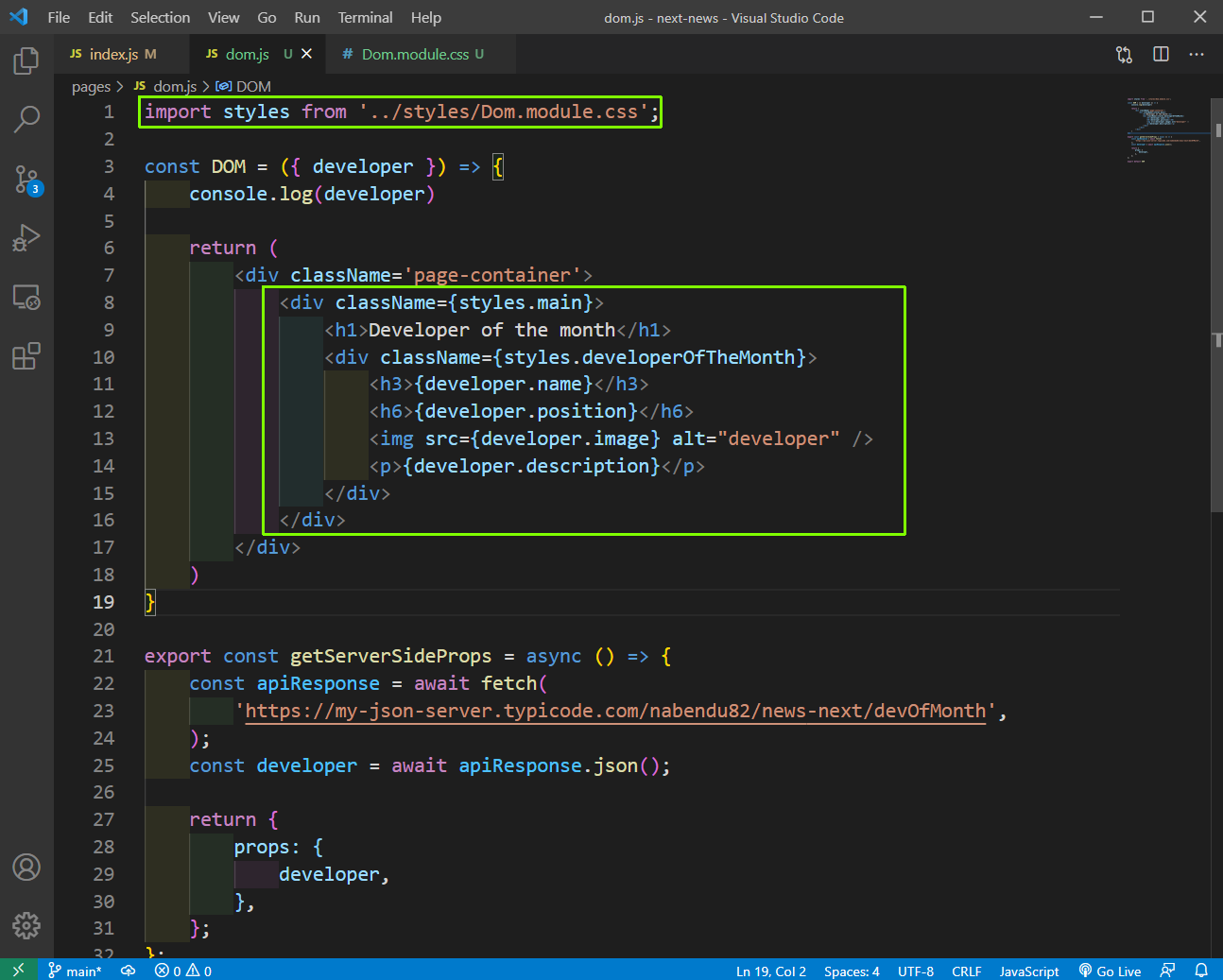Click the remote window indicator in status bar
1223x980 pixels.
(x=18, y=971)
